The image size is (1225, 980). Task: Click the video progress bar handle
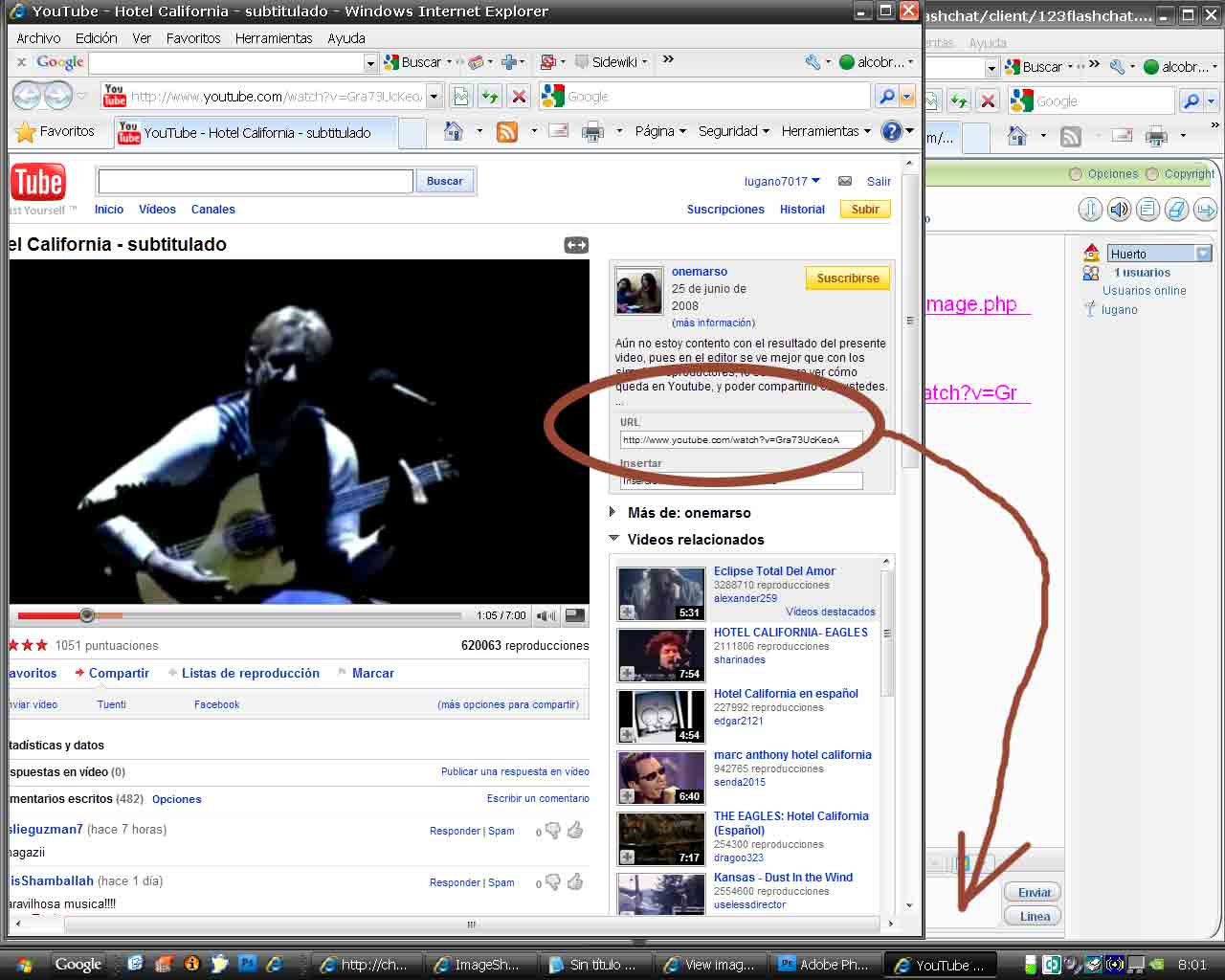tap(87, 615)
